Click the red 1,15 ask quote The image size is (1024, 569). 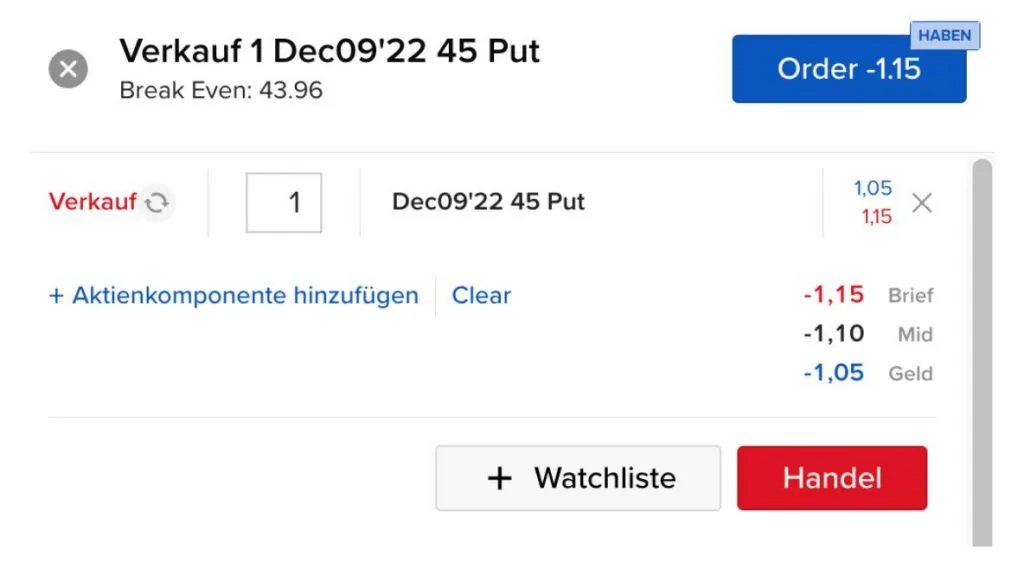pos(876,217)
